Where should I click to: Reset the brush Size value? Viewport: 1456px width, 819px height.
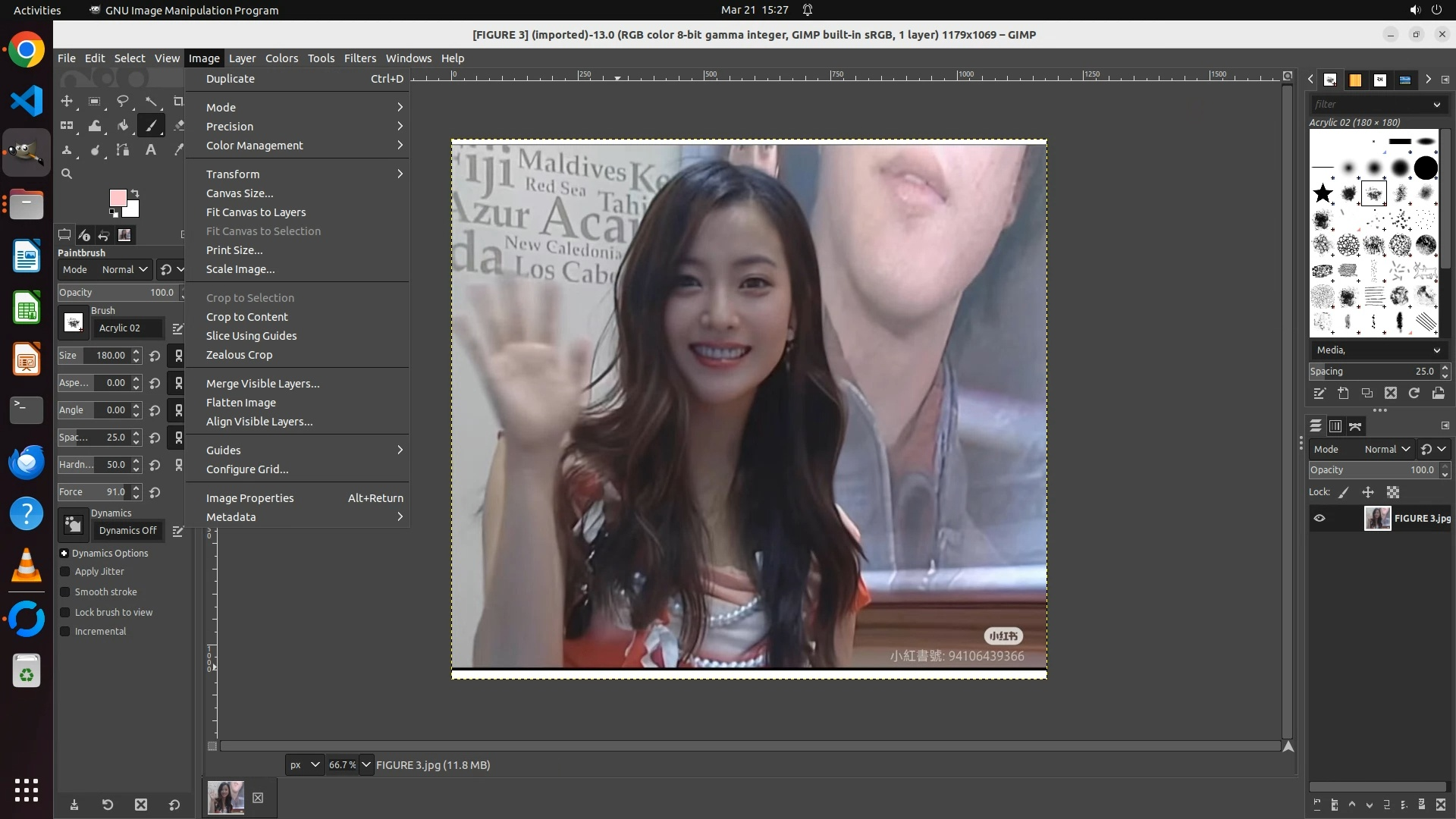tap(155, 356)
